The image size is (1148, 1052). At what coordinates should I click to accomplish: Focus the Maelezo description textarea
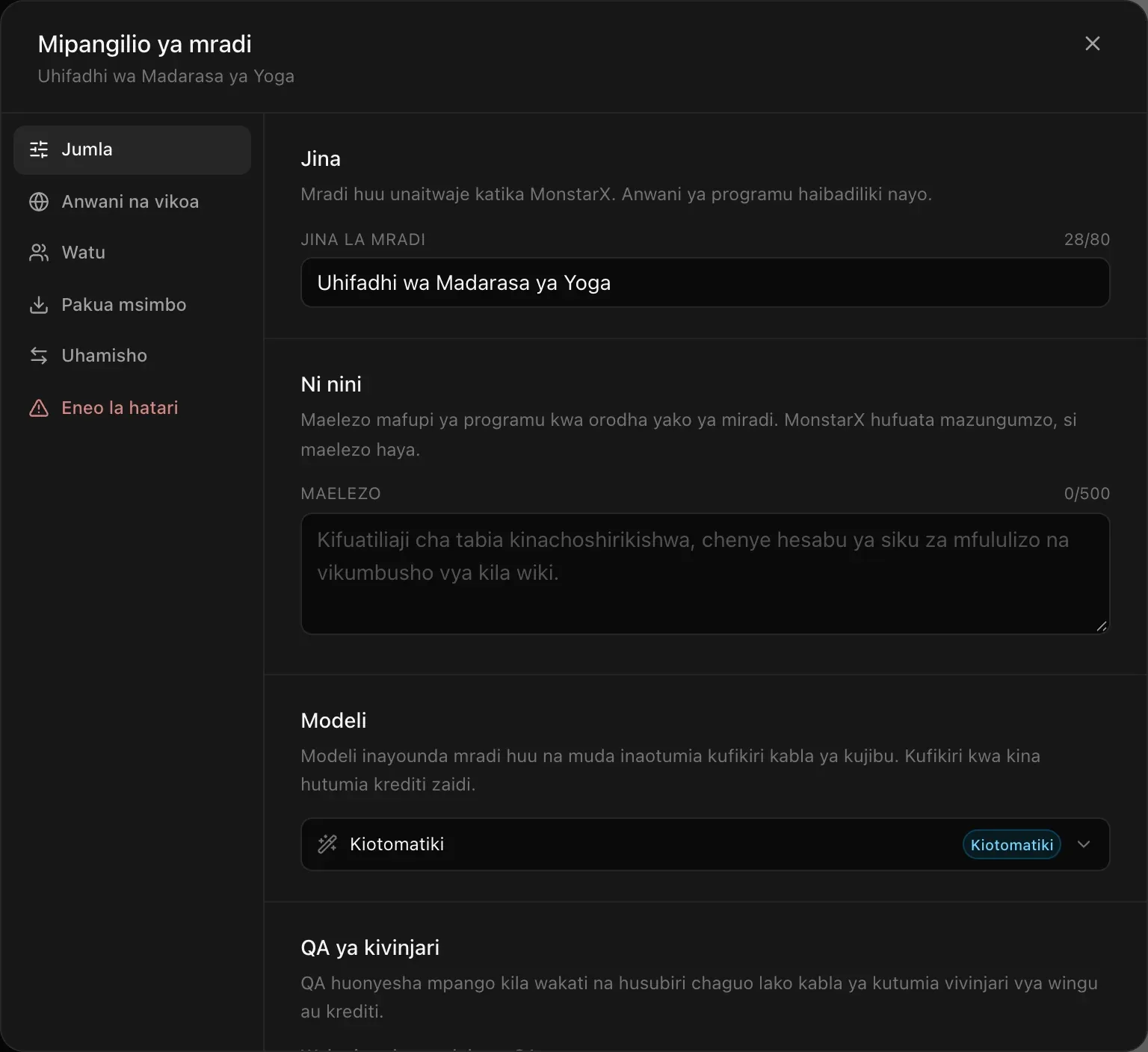click(x=705, y=574)
